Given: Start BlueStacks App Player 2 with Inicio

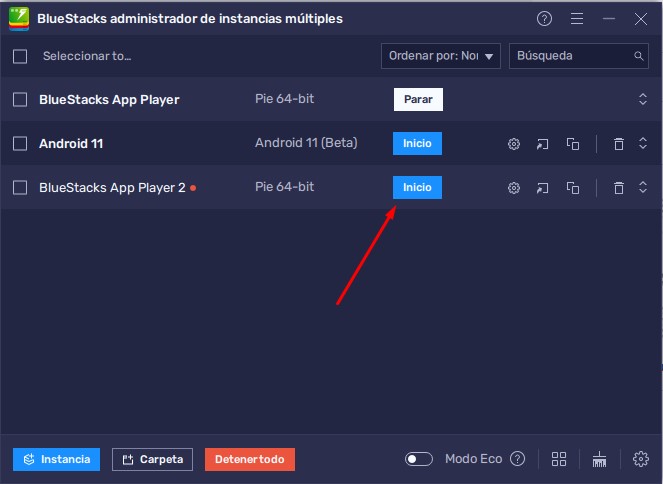Looking at the screenshot, I should coord(417,187).
